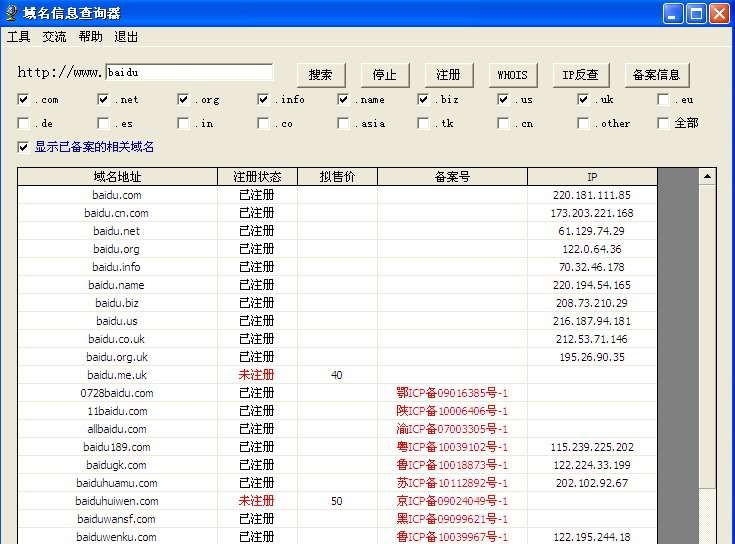The height and width of the screenshot is (544, 735).
Task: Select the baiduwansf.com domain
Action: [x=117, y=519]
